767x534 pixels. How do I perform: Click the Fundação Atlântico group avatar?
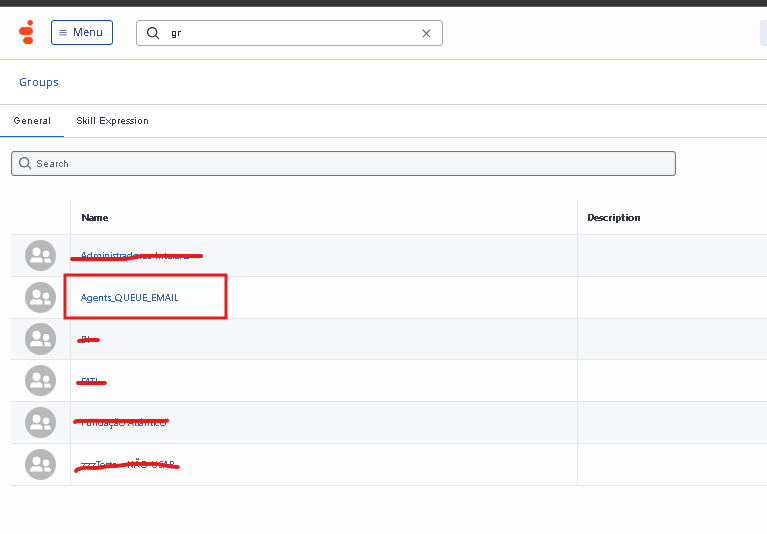(40, 422)
